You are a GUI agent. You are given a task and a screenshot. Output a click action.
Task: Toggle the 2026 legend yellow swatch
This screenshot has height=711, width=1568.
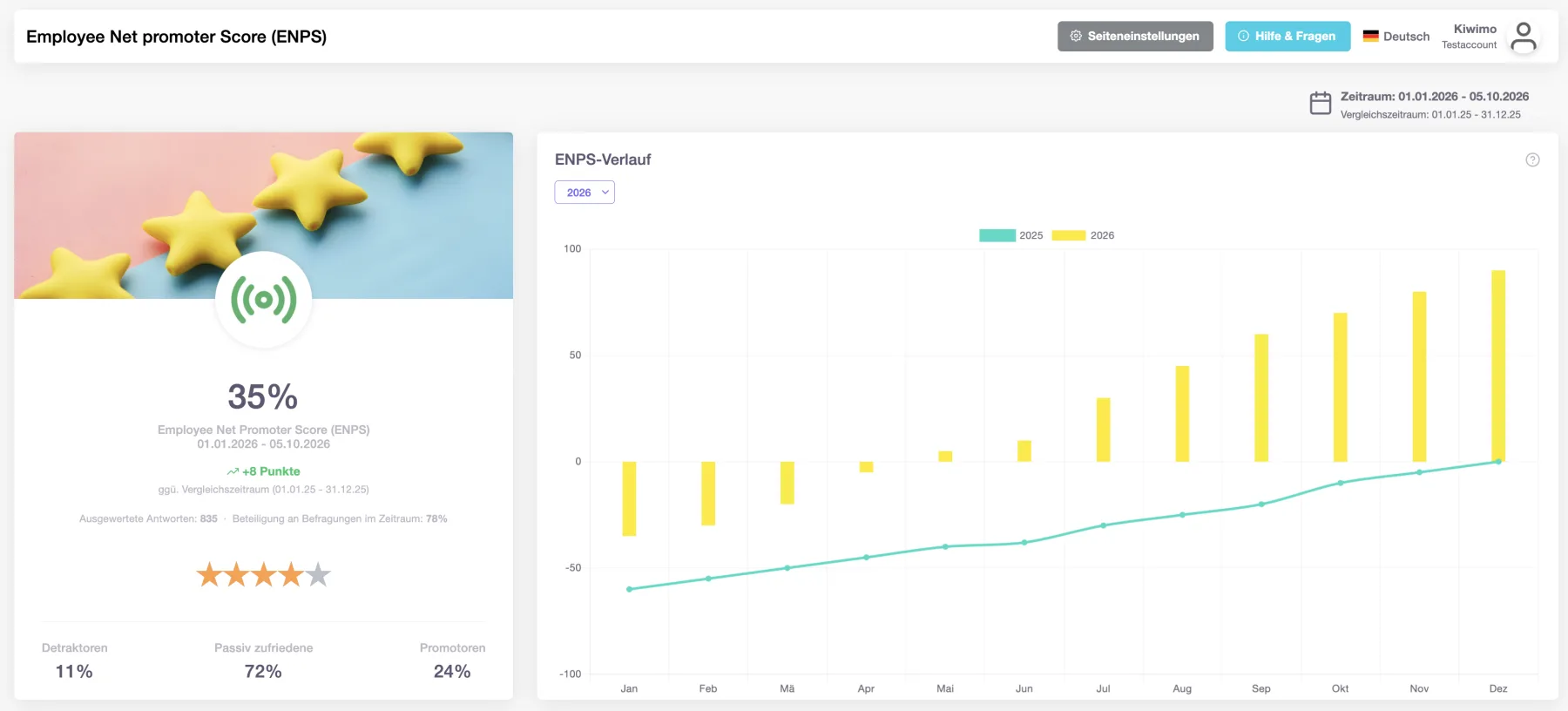(x=1069, y=235)
